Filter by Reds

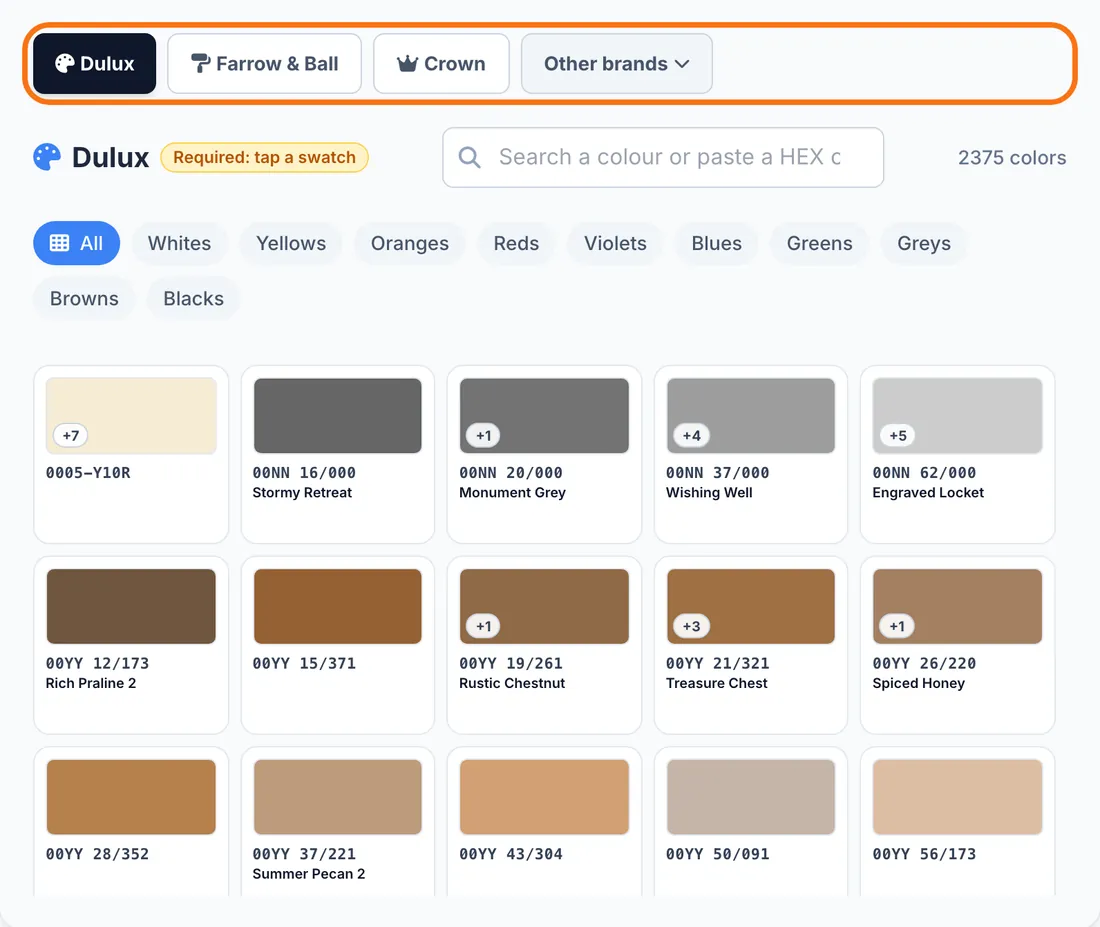point(516,244)
